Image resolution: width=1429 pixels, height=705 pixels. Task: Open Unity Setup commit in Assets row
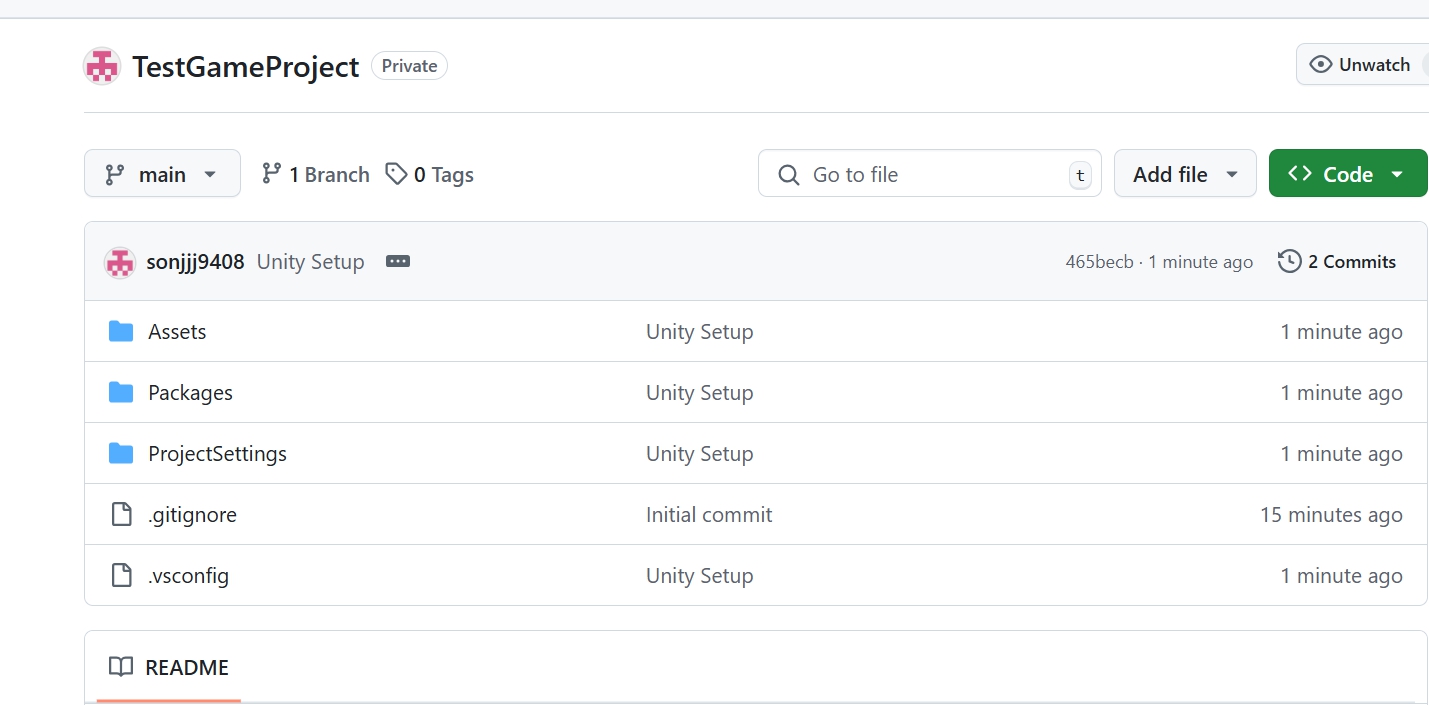(x=700, y=332)
